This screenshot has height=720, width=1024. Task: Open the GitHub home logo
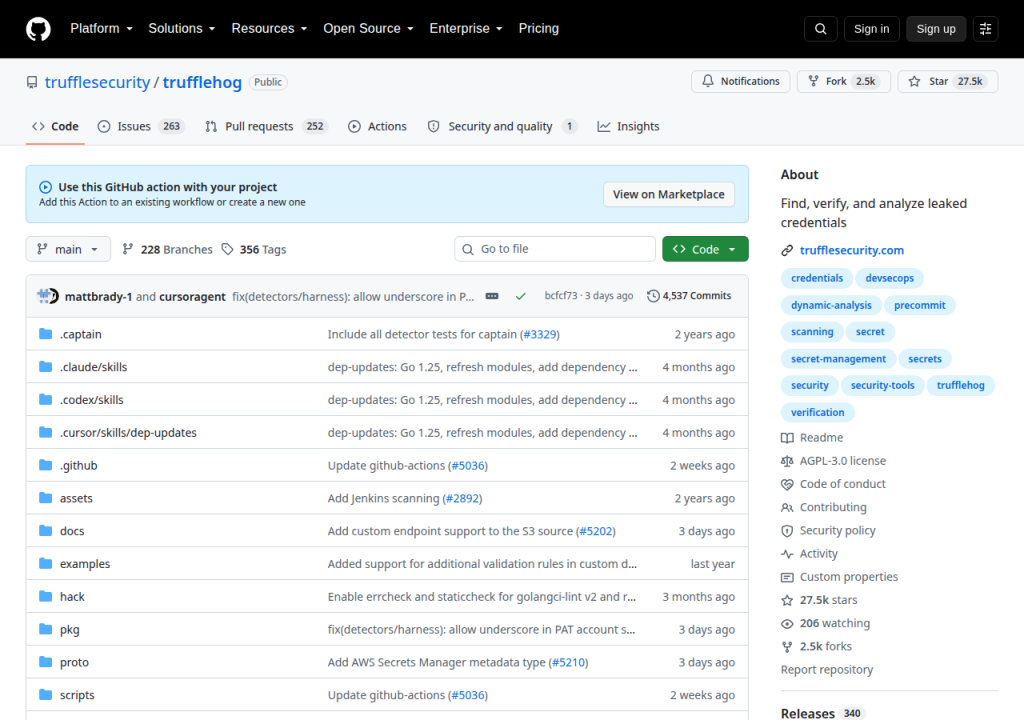coord(38,29)
